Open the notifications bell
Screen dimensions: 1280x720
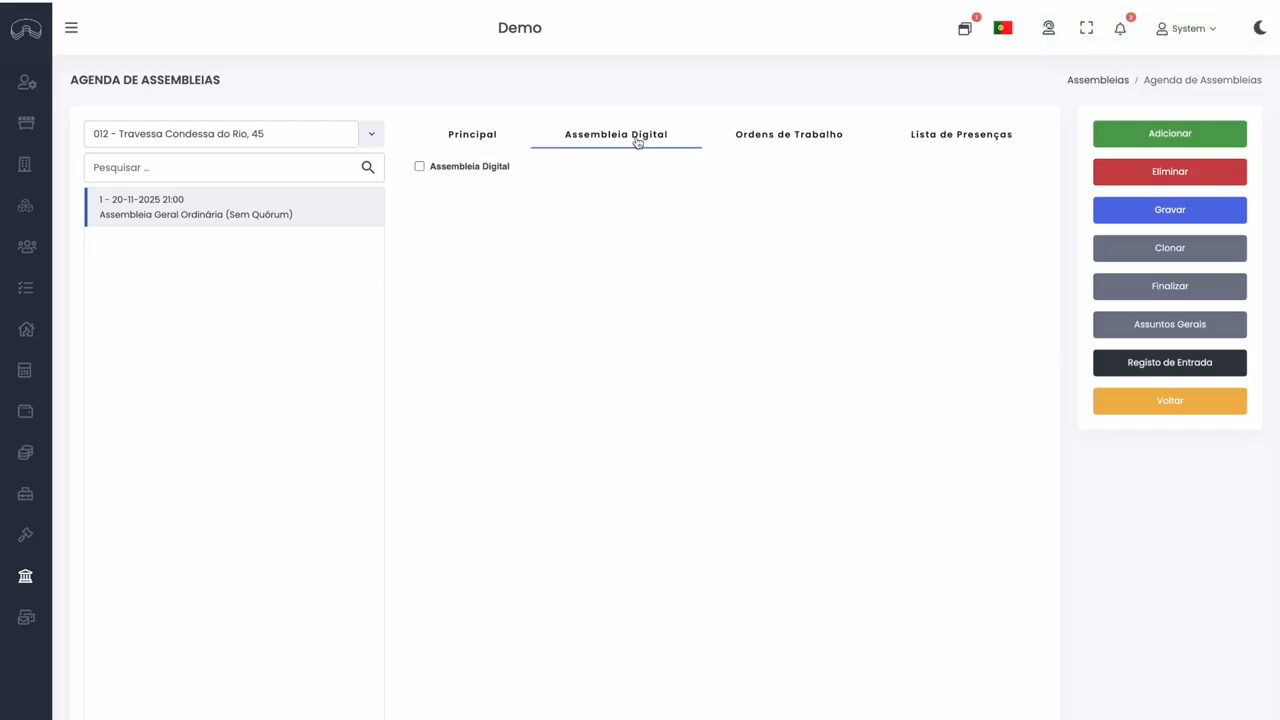(1120, 29)
